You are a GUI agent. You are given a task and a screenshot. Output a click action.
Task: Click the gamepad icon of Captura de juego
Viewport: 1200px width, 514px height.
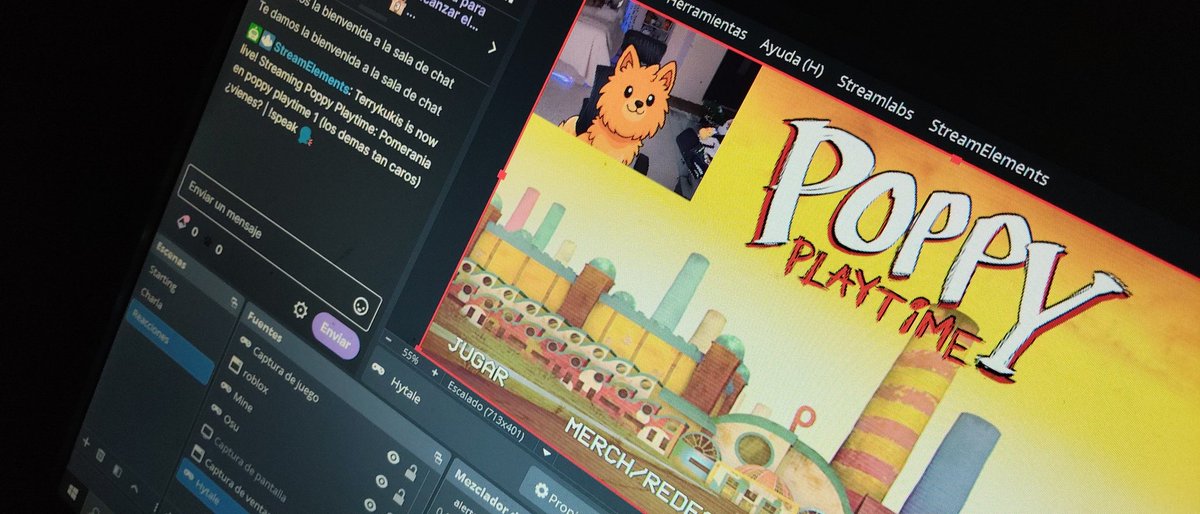tap(246, 343)
